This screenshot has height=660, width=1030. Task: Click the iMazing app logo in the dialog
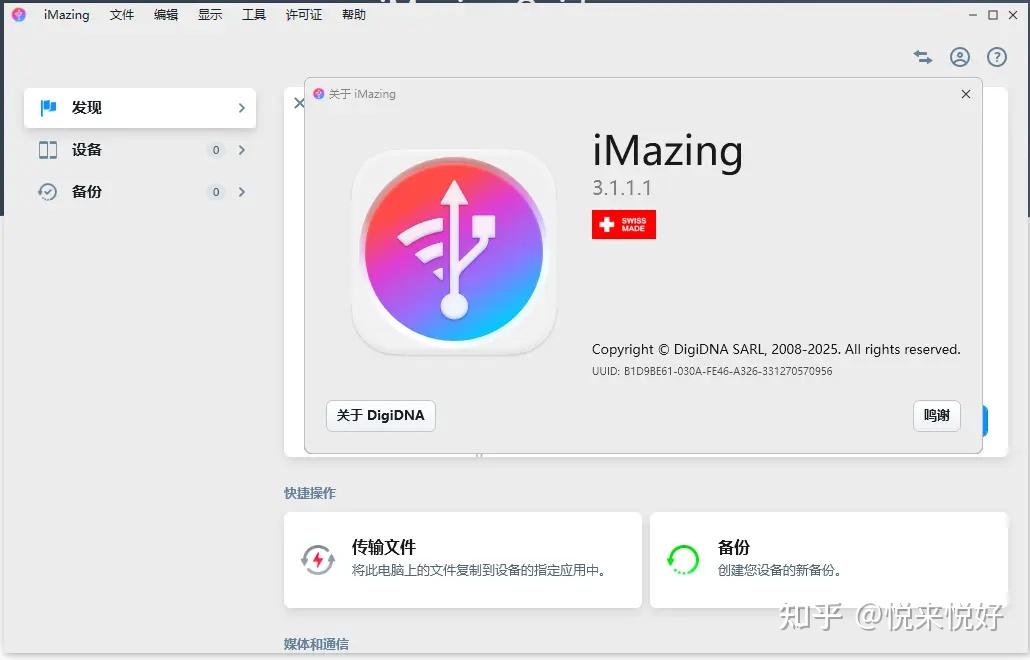click(x=453, y=251)
